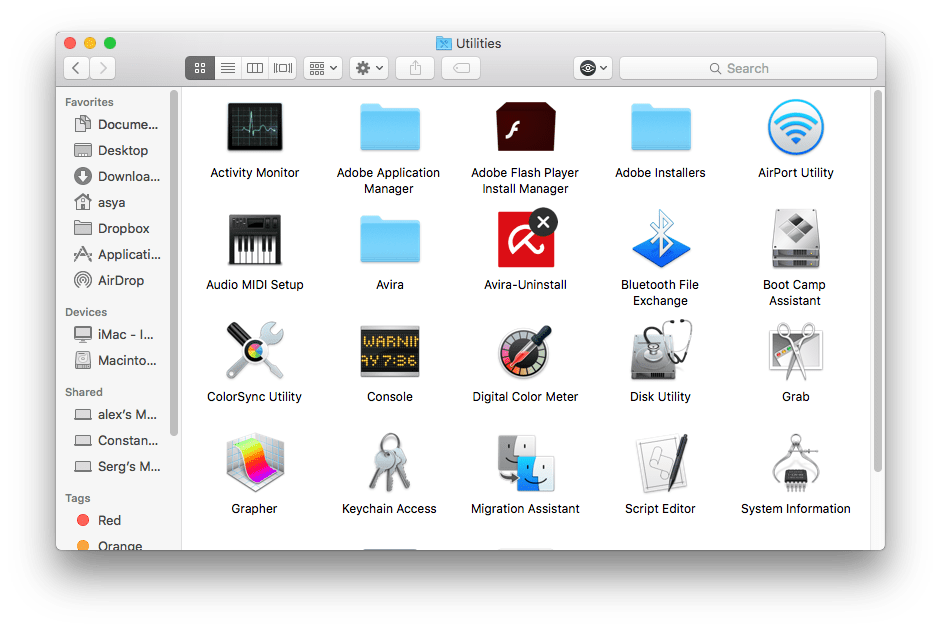Click the Bluetooth File Exchange label
This screenshot has width=941, height=630.
tap(660, 293)
